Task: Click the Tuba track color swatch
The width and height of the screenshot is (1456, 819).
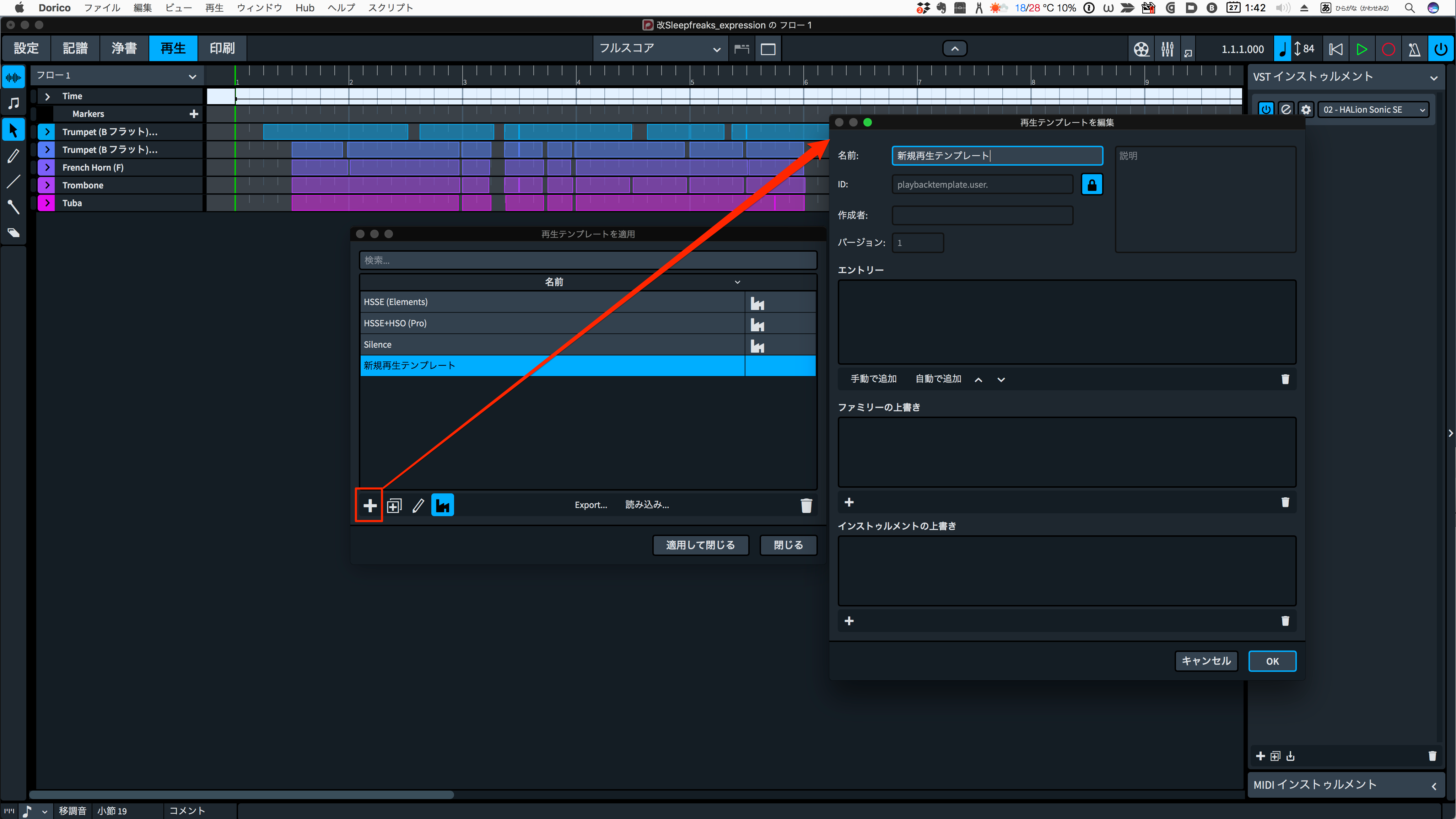Action: tap(46, 203)
